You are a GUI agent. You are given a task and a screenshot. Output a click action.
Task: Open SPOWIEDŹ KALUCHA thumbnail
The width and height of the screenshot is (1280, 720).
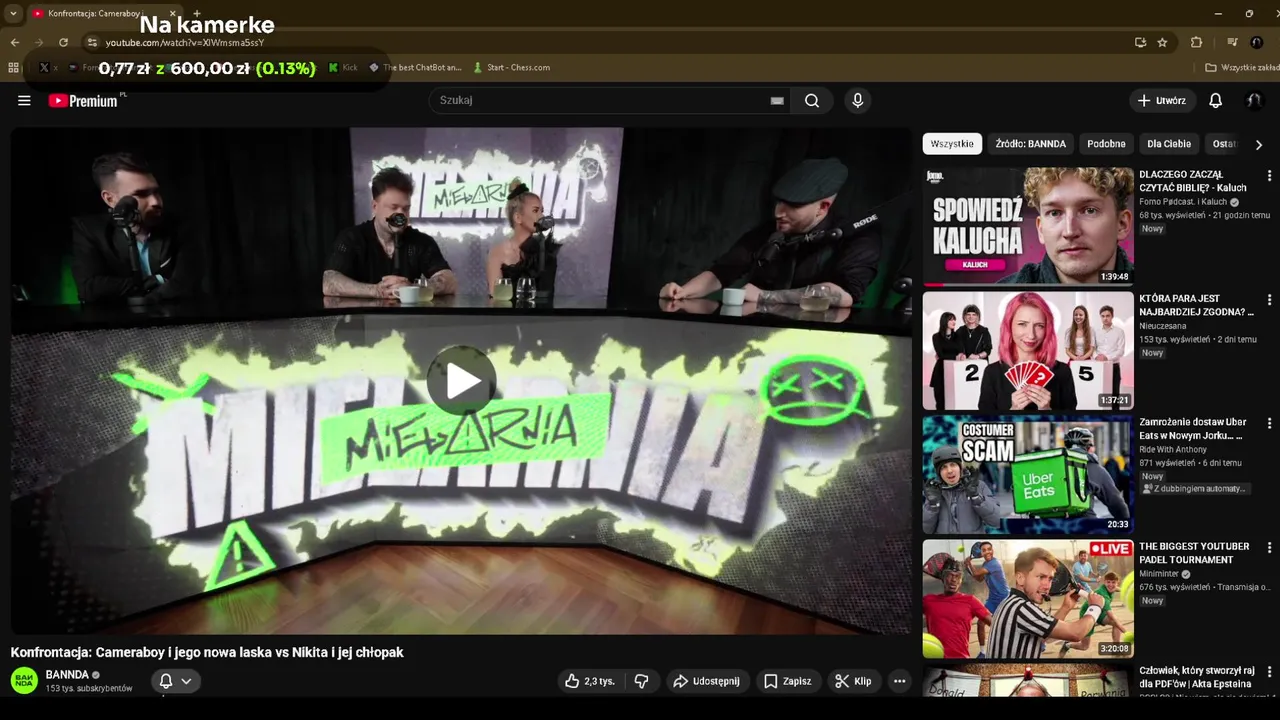pos(1028,226)
